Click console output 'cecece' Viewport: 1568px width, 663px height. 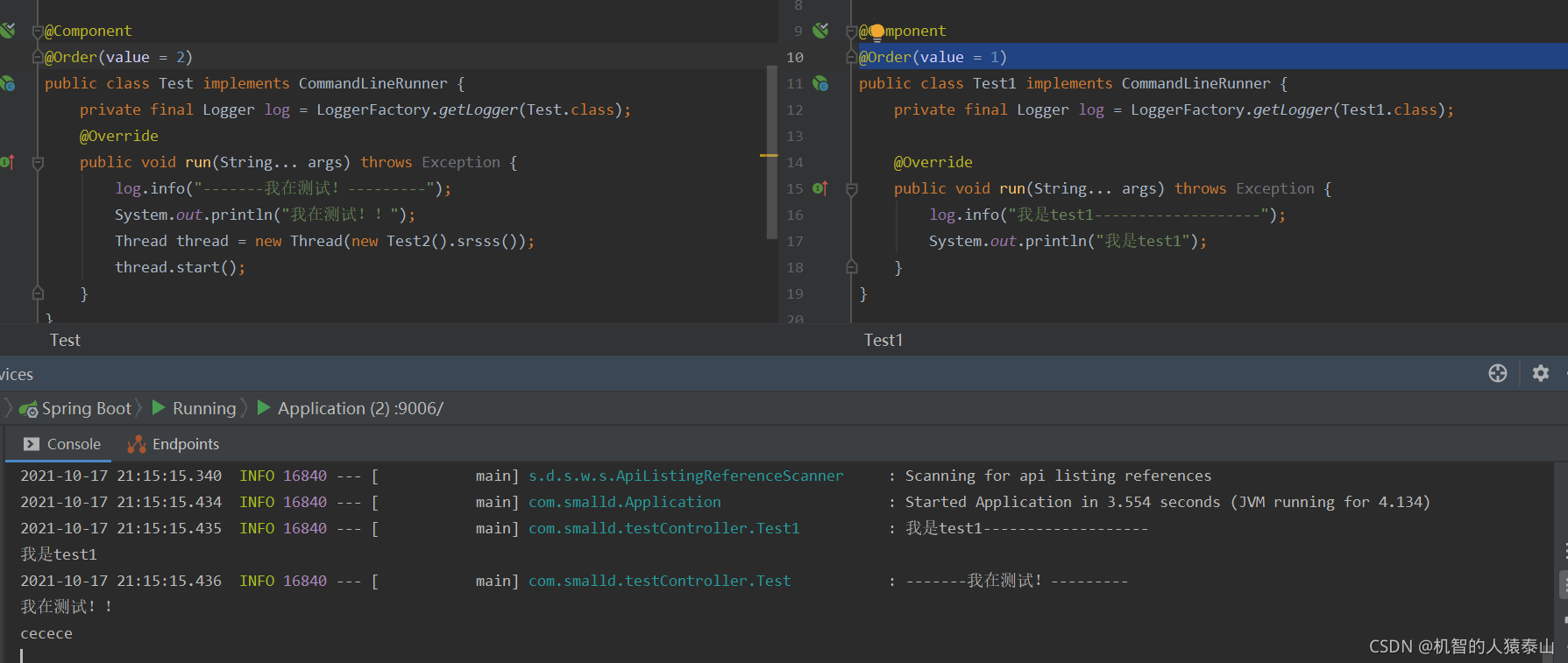(46, 633)
